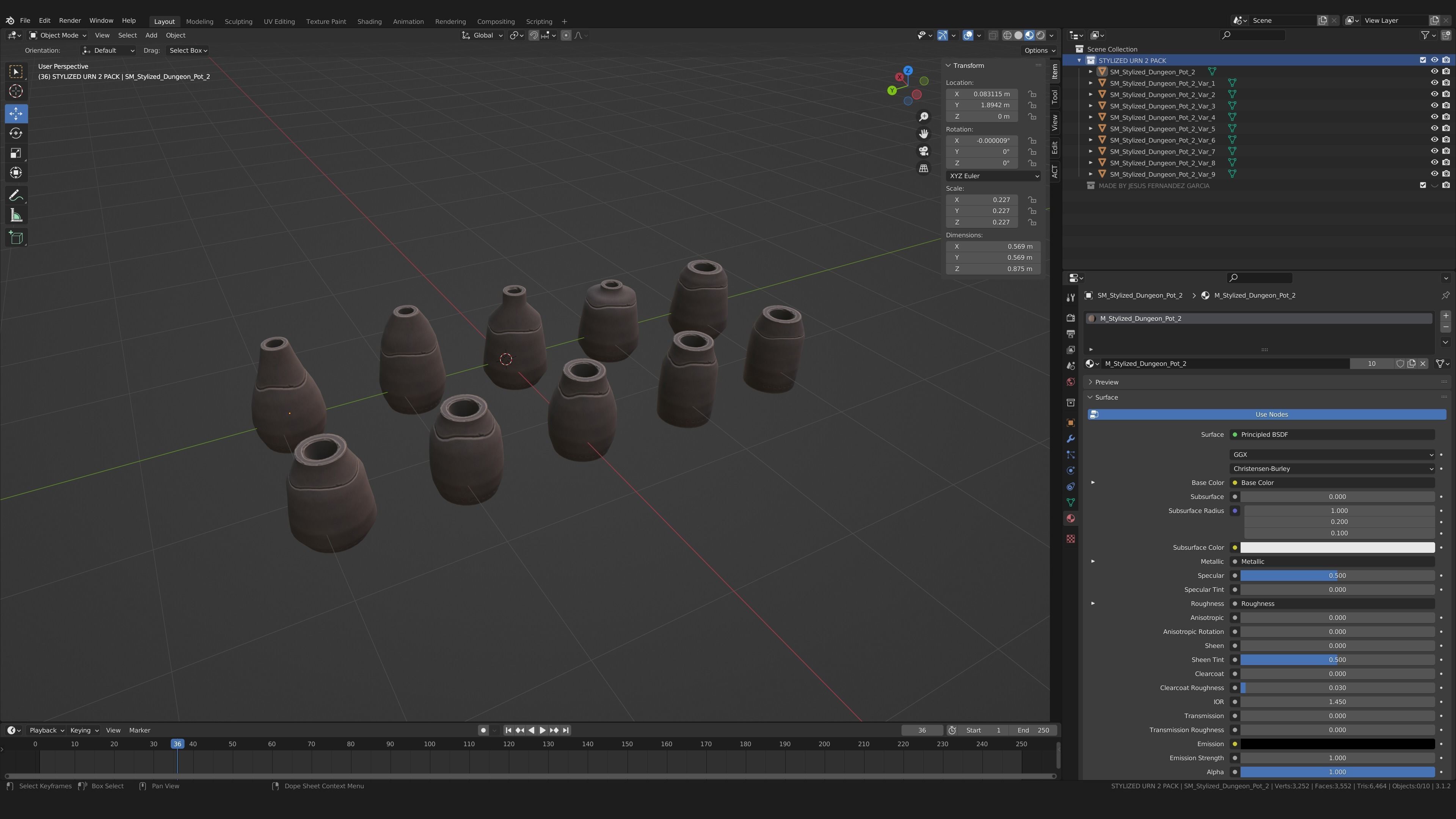Open the viewport Add menu
The image size is (1456, 819).
click(x=151, y=35)
